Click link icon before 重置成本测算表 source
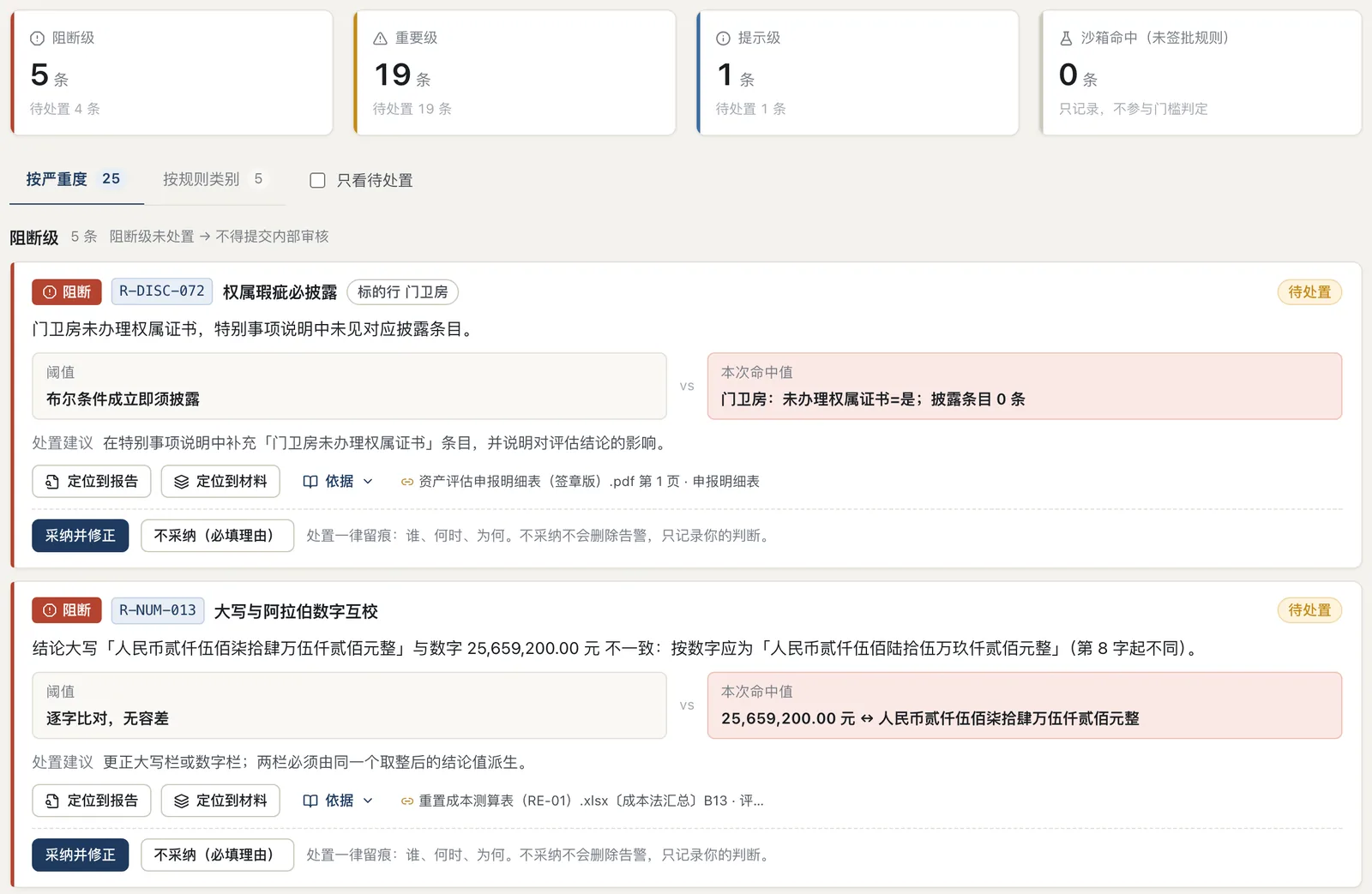 pos(407,801)
